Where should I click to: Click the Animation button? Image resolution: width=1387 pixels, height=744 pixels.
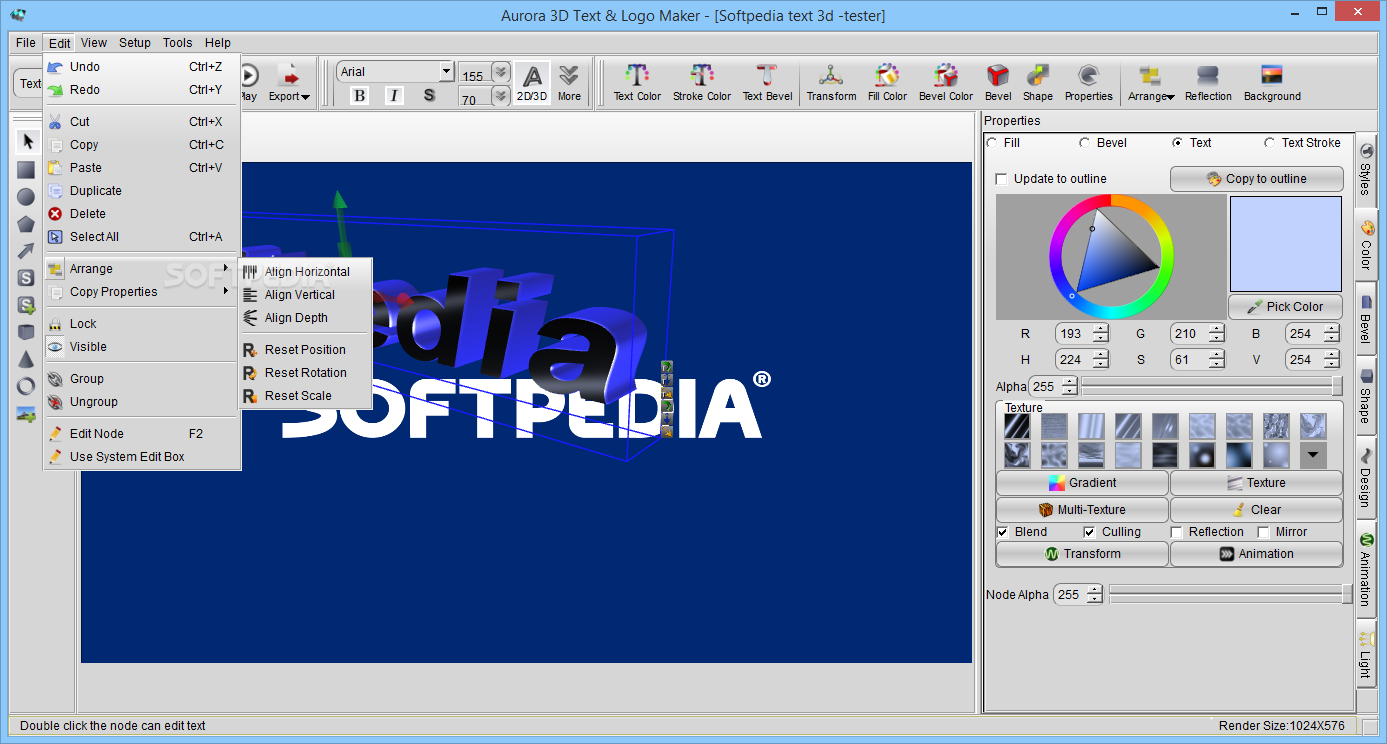coord(1256,554)
